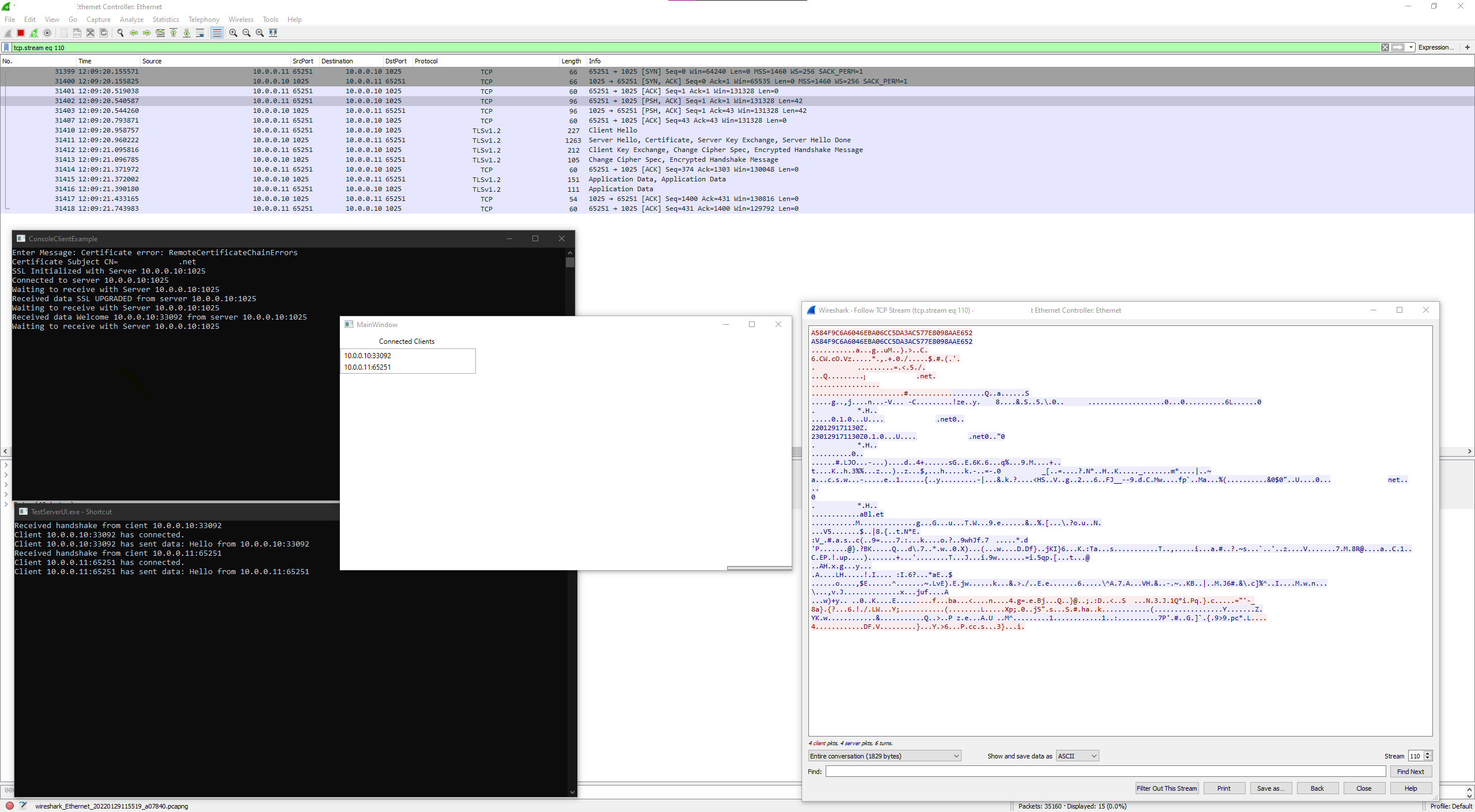Open the ASCII data format dropdown

tap(1077, 756)
